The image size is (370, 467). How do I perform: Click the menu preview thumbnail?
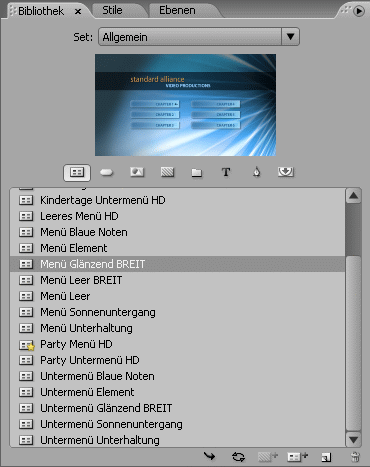185,105
